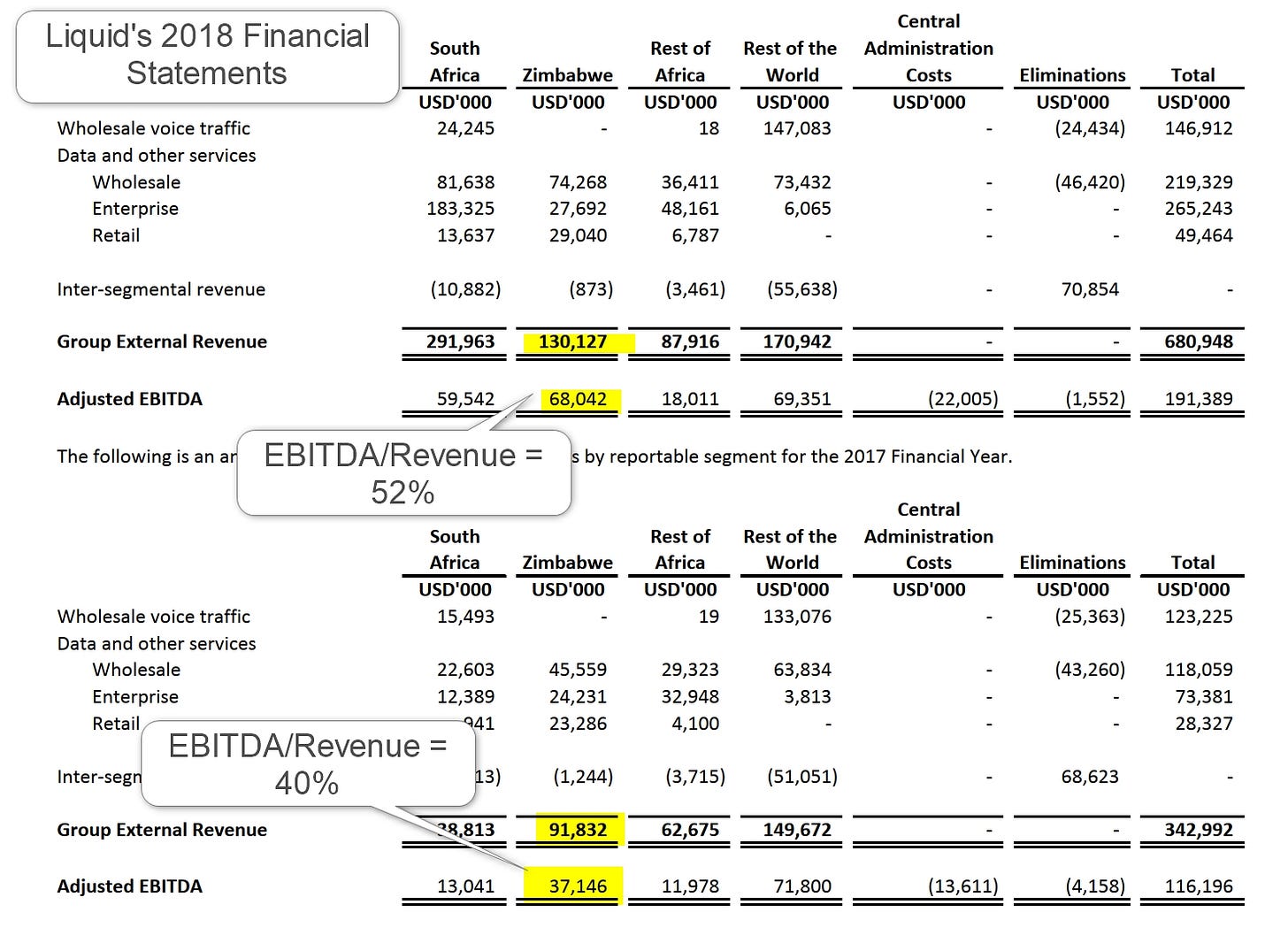The height and width of the screenshot is (943, 1288).
Task: Click the cell reading 45,559
Action: (578, 670)
